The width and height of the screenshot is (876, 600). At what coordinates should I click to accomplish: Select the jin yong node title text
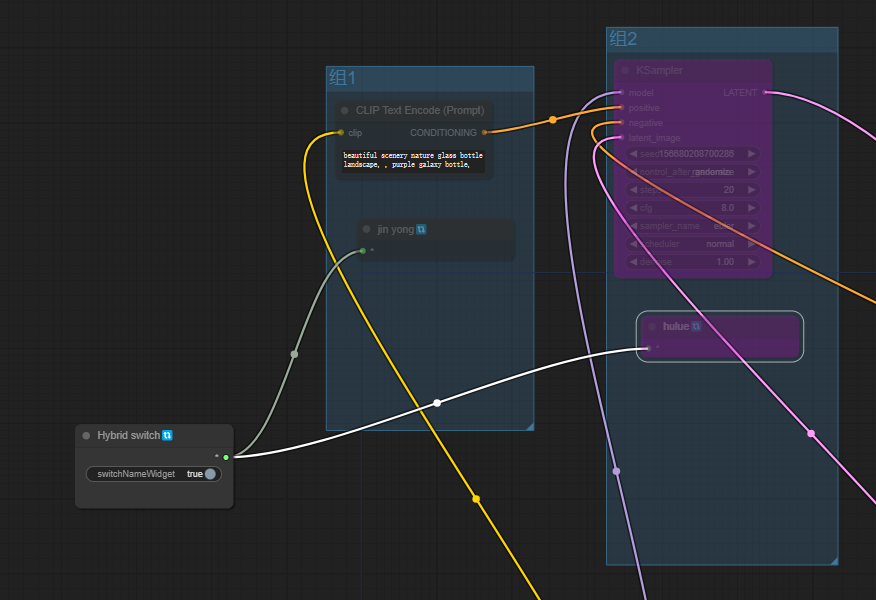point(396,229)
